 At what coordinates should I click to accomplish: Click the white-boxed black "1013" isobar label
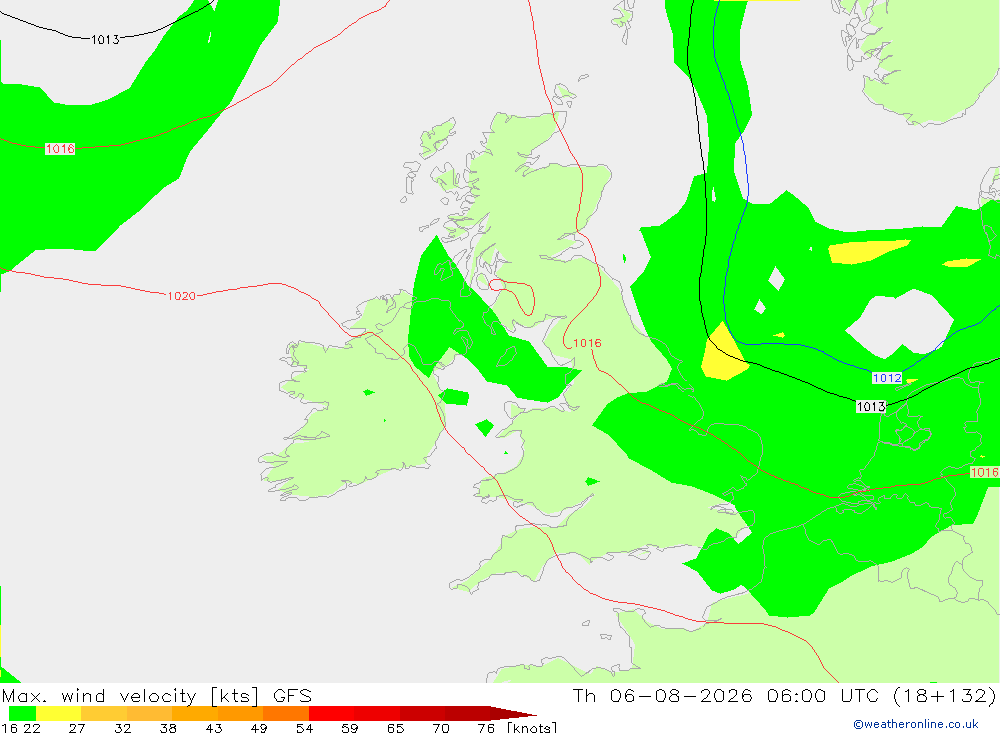[871, 406]
